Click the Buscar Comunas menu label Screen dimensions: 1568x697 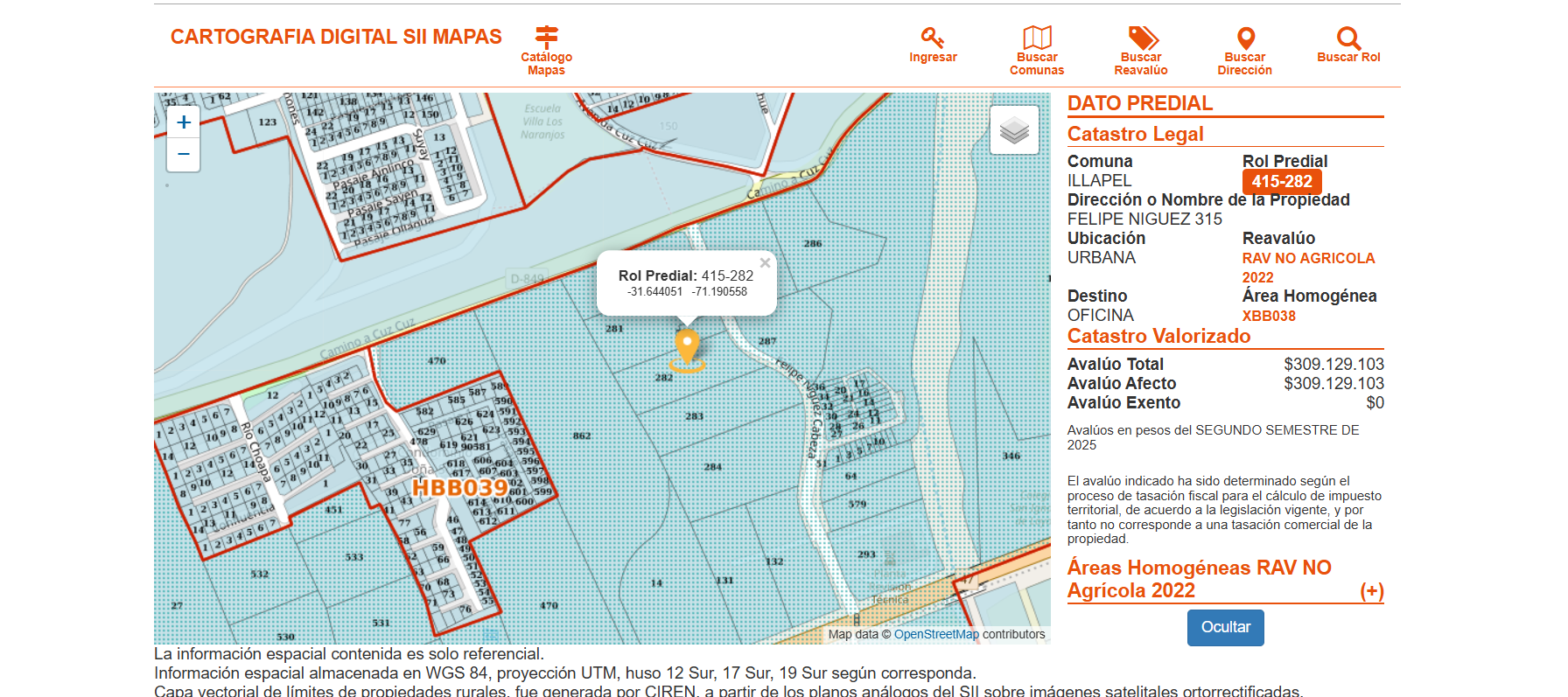pos(1037,64)
